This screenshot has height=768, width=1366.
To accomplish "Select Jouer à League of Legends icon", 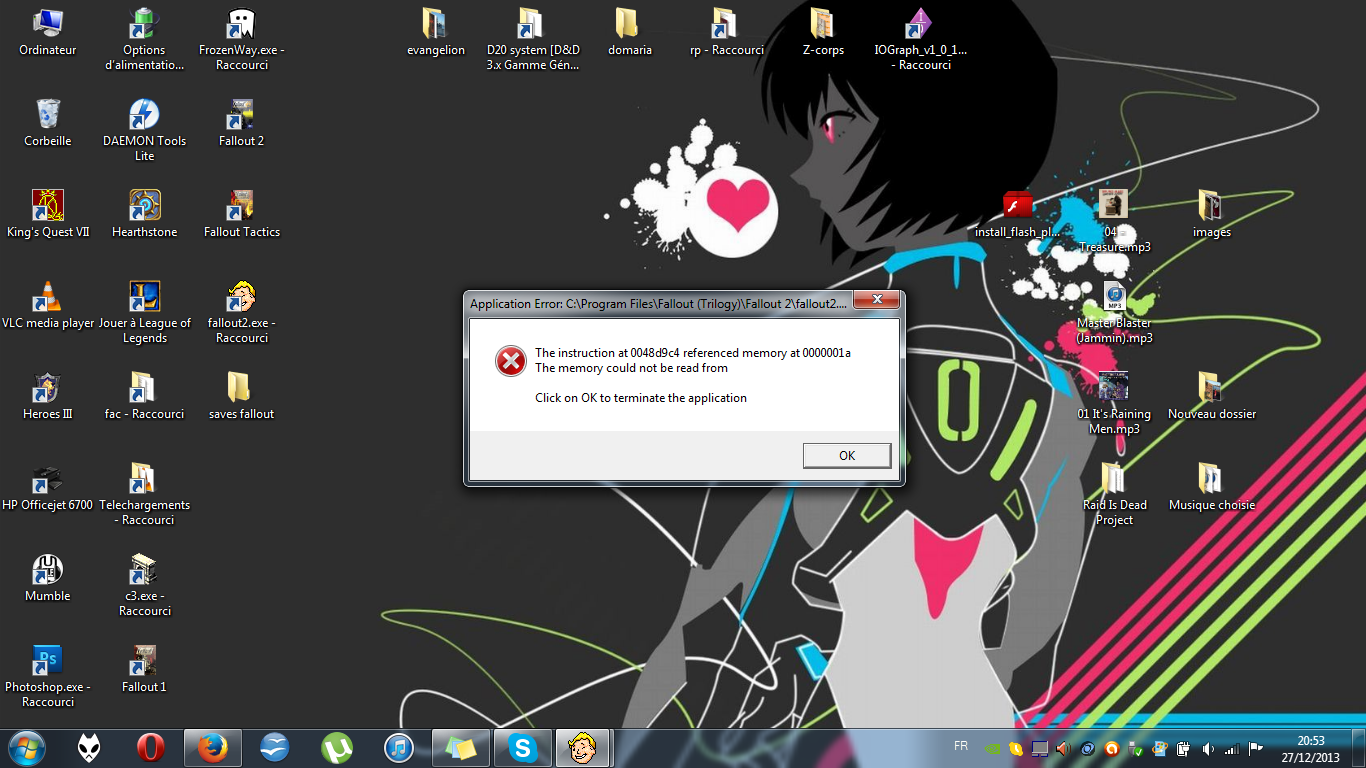I will click(x=145, y=311).
